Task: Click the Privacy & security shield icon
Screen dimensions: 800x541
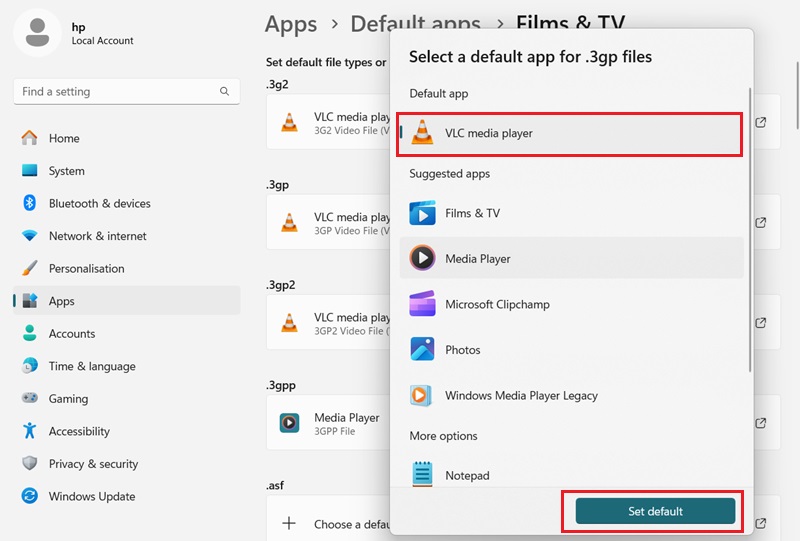Action: [x=30, y=463]
